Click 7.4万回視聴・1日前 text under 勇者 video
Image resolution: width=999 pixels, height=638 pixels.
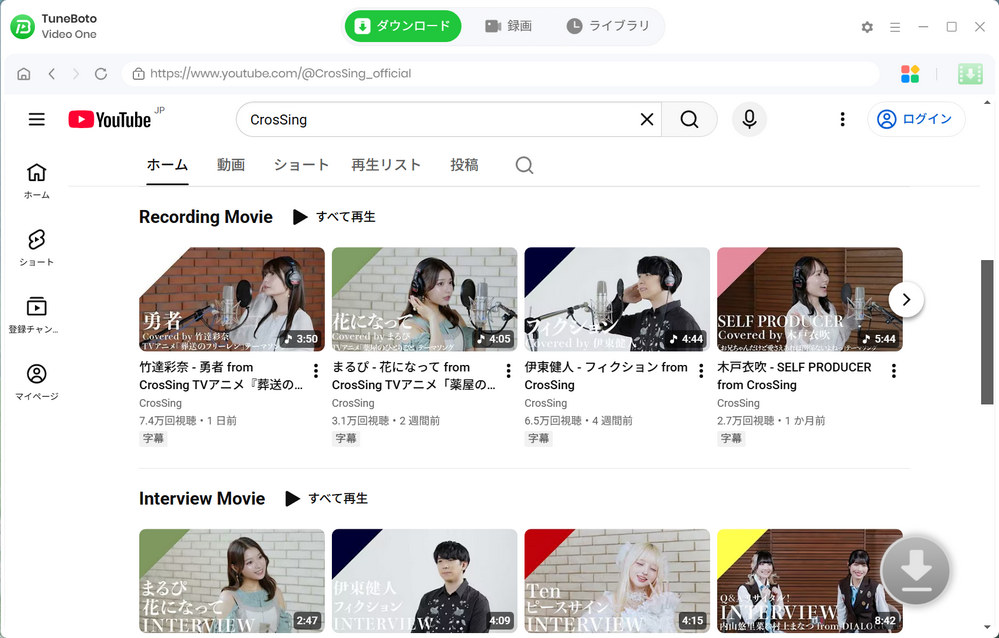pos(188,421)
